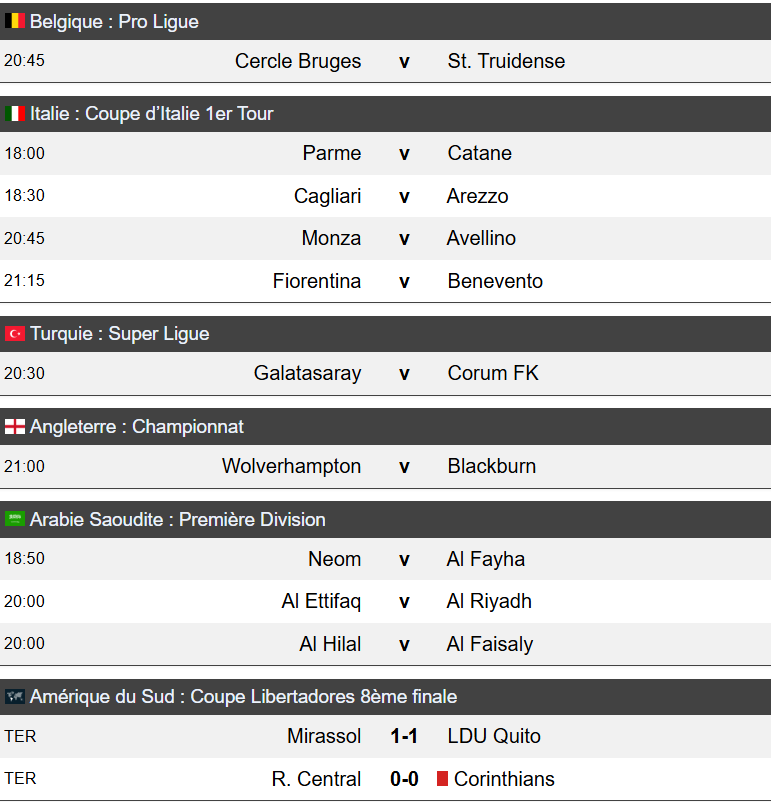
Task: Open the Fiorentina v Benevento match row
Action: click(x=385, y=281)
